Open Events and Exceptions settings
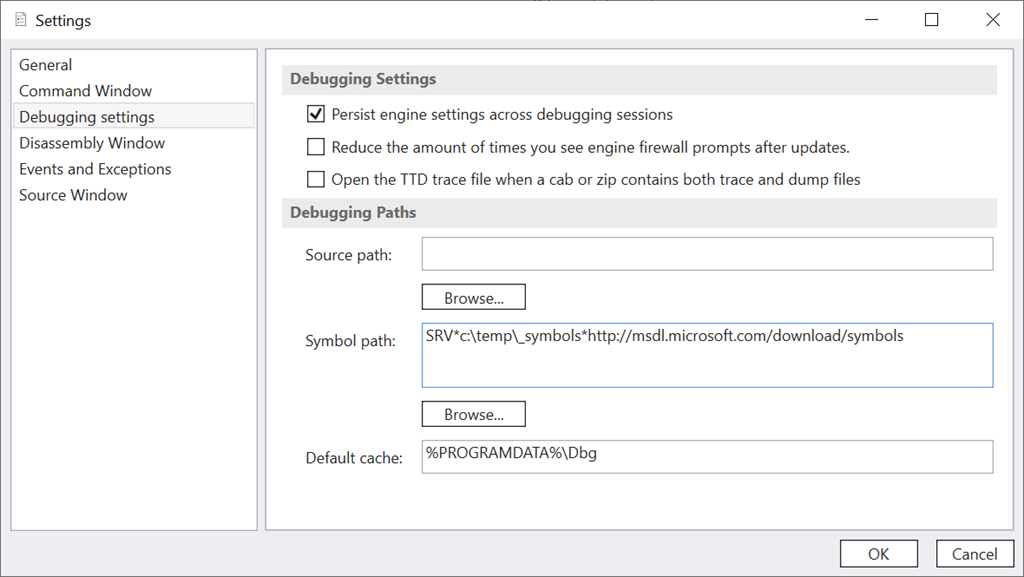Viewport: 1024px width, 577px height. pos(95,169)
